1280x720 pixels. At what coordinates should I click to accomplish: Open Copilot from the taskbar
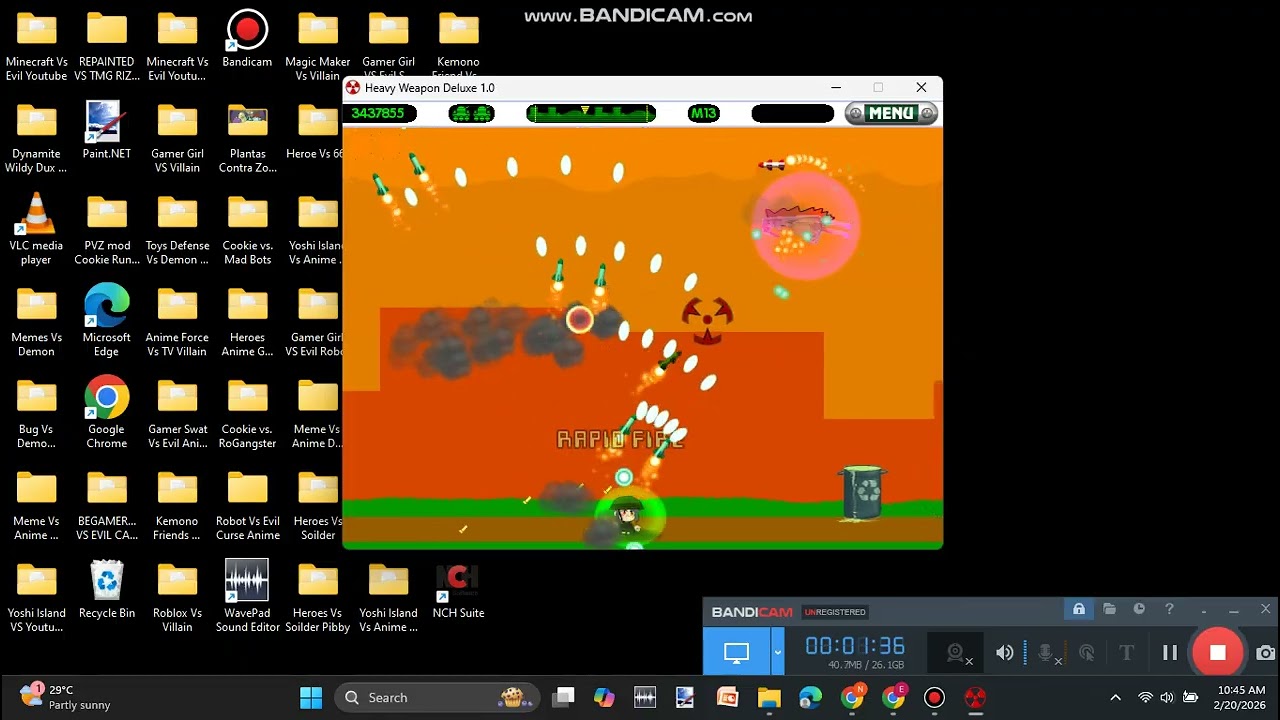[604, 697]
